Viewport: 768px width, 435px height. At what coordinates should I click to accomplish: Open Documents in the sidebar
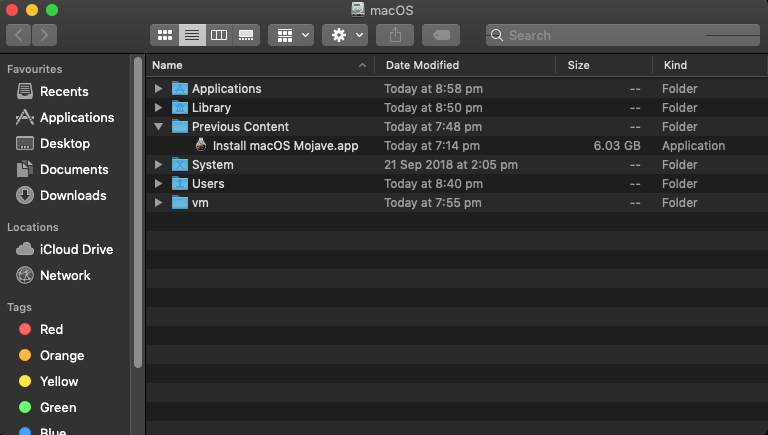(x=74, y=169)
